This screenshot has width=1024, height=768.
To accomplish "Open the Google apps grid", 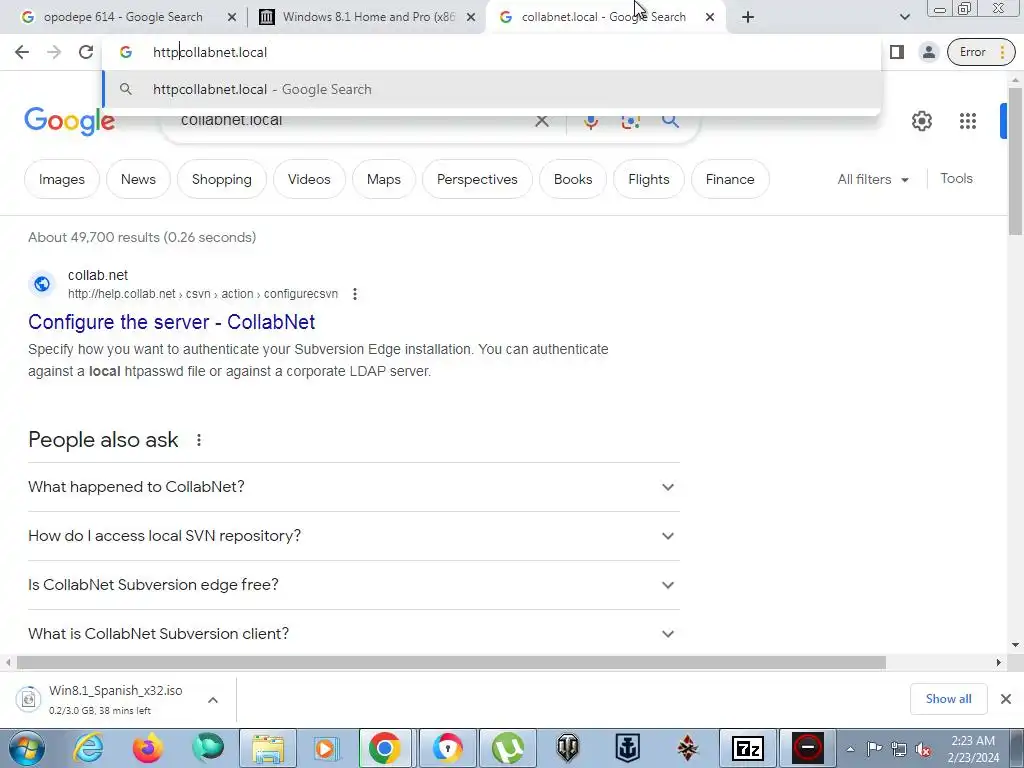I will (x=968, y=121).
